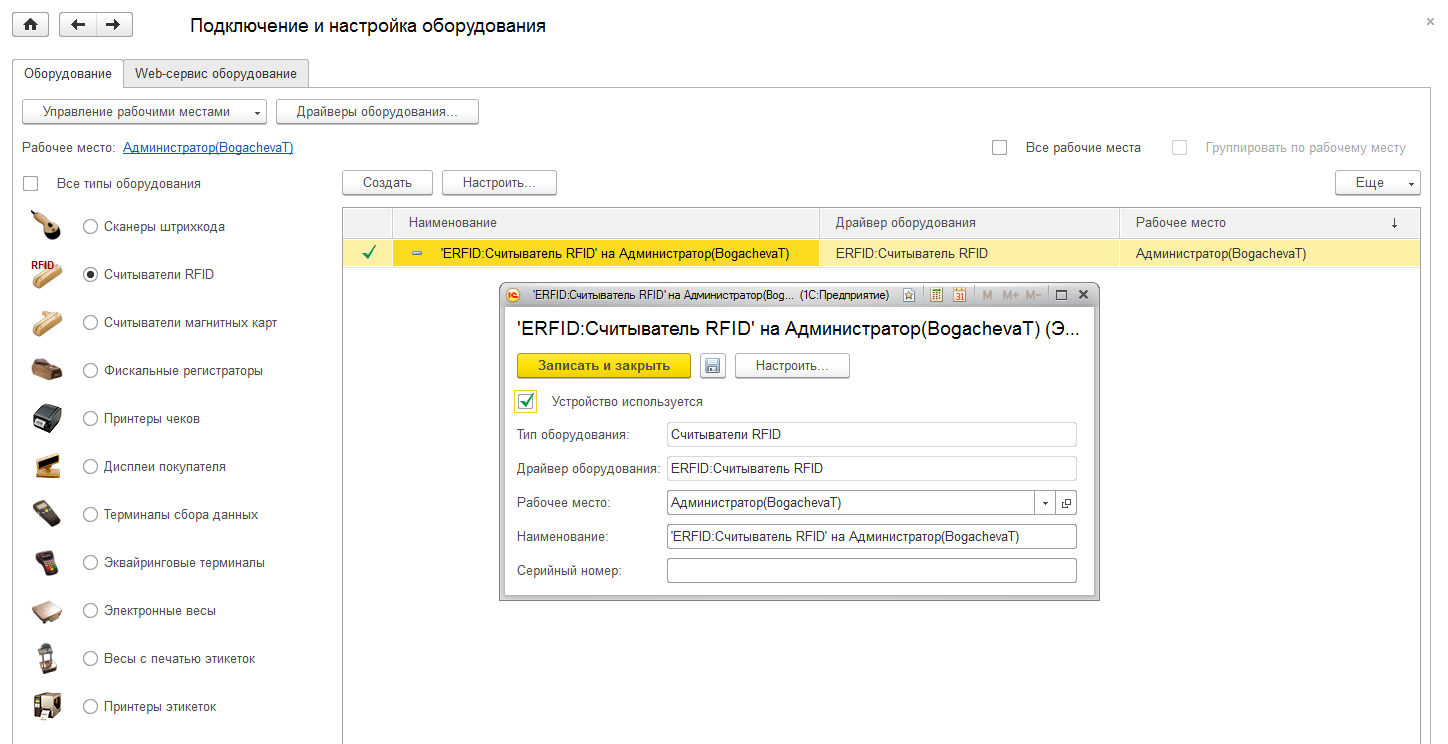Screen dimensions: 1448x744
Task: Expand the 'Рабочее место' field dropdown arrow
Action: click(x=1045, y=503)
